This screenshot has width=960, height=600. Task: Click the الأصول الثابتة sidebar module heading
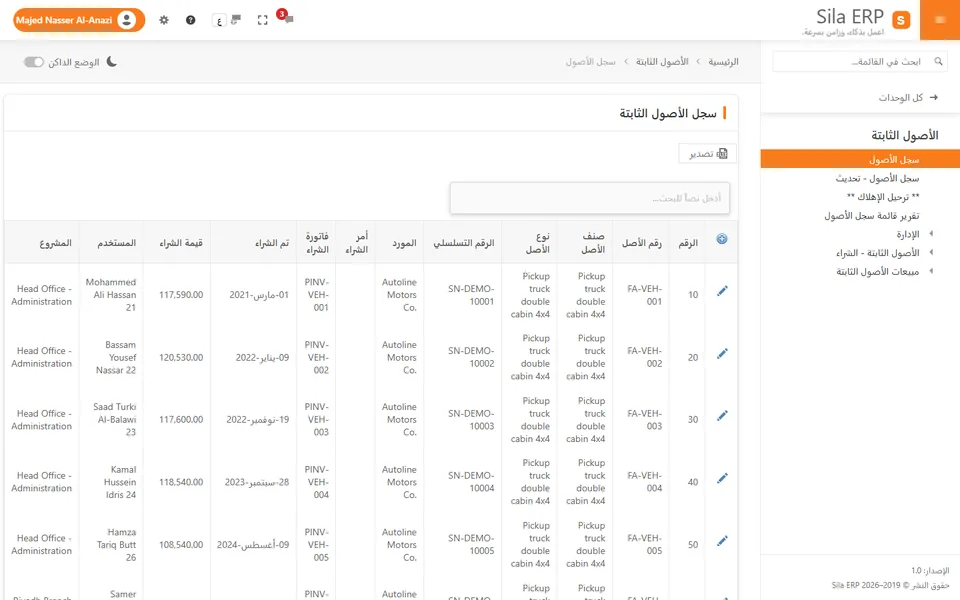click(904, 135)
